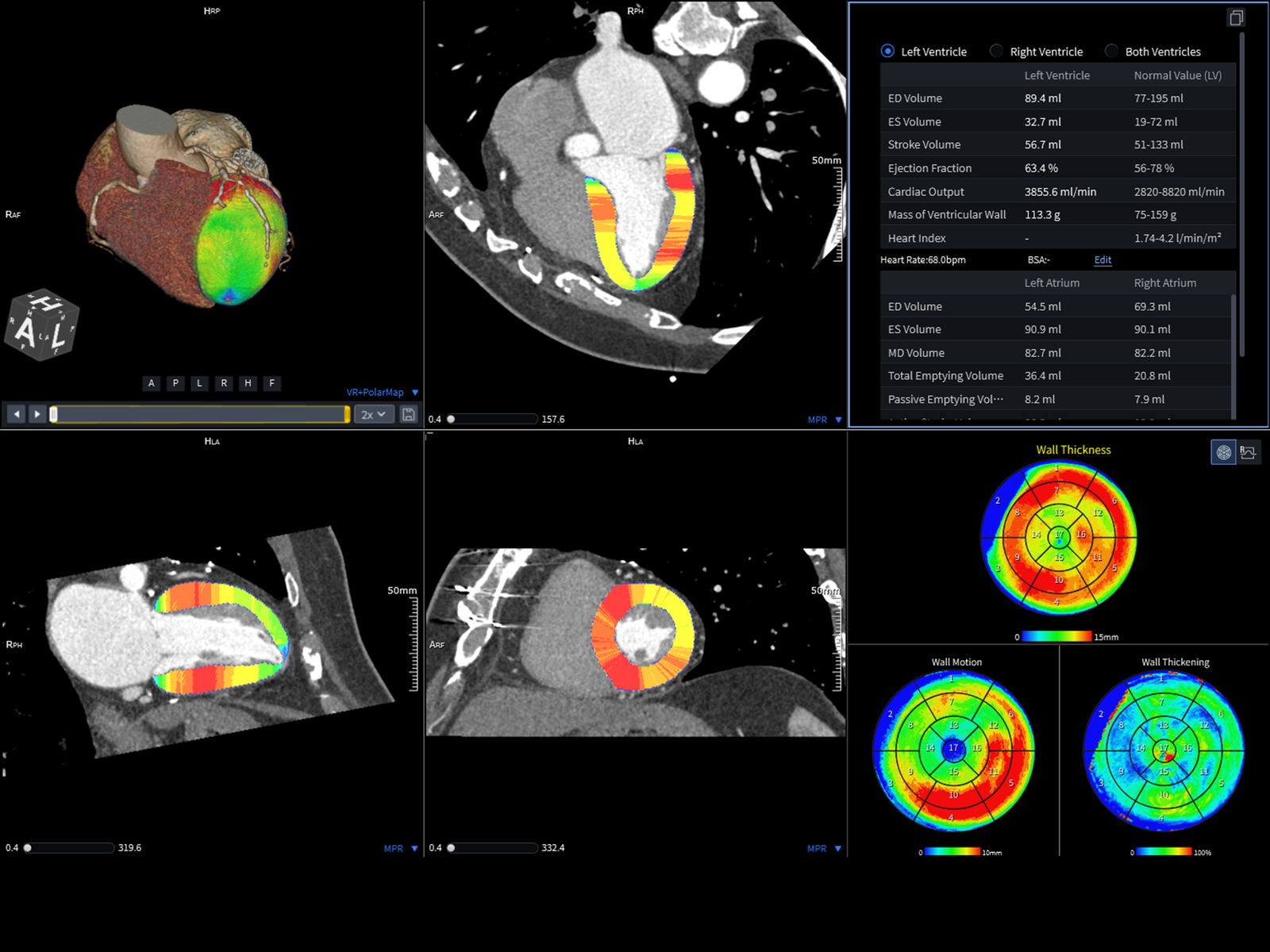Select the Left Ventricle radio button
Viewport: 1270px width, 952px height.
[887, 51]
